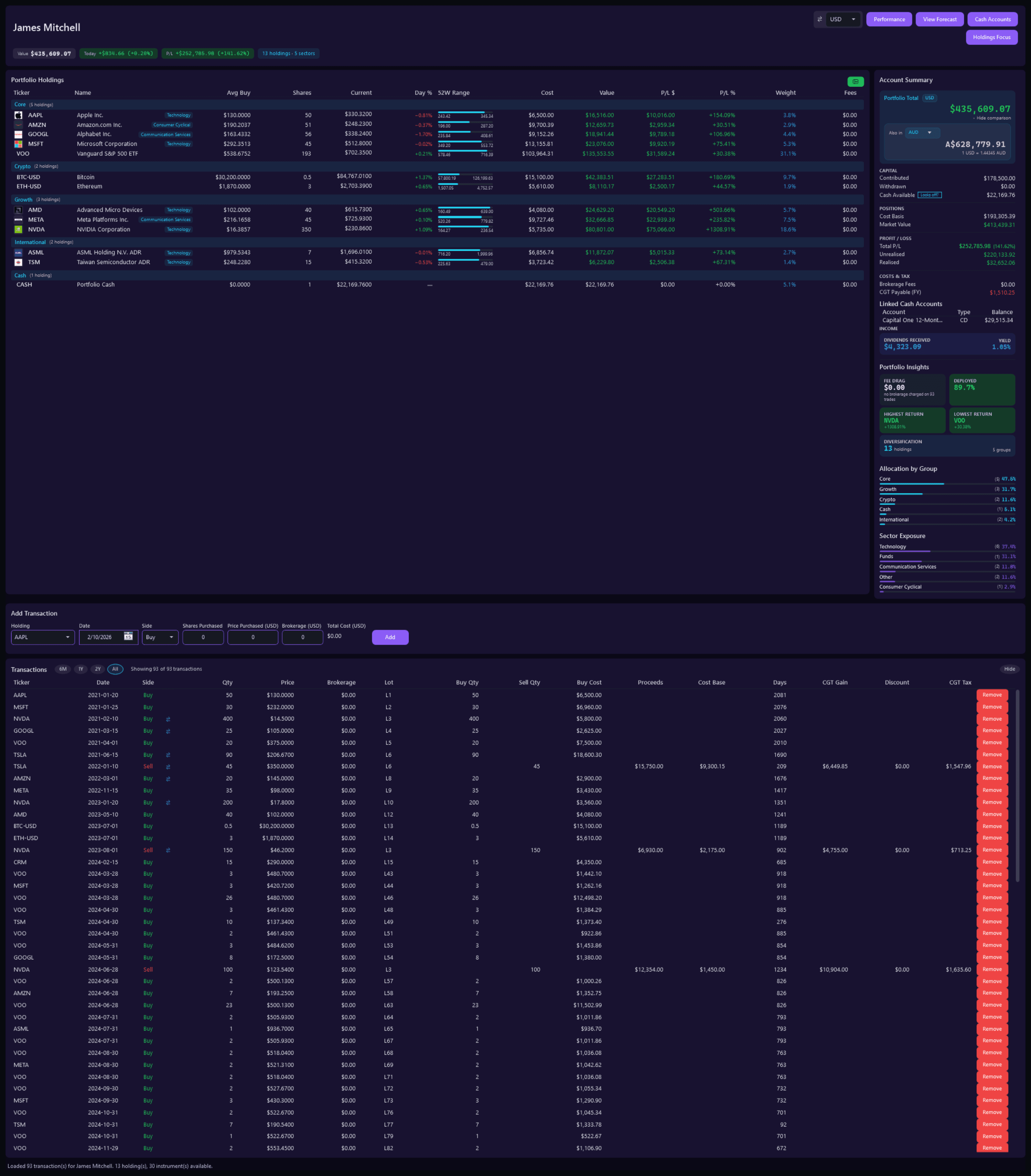Open the View Forecast page

tap(939, 20)
